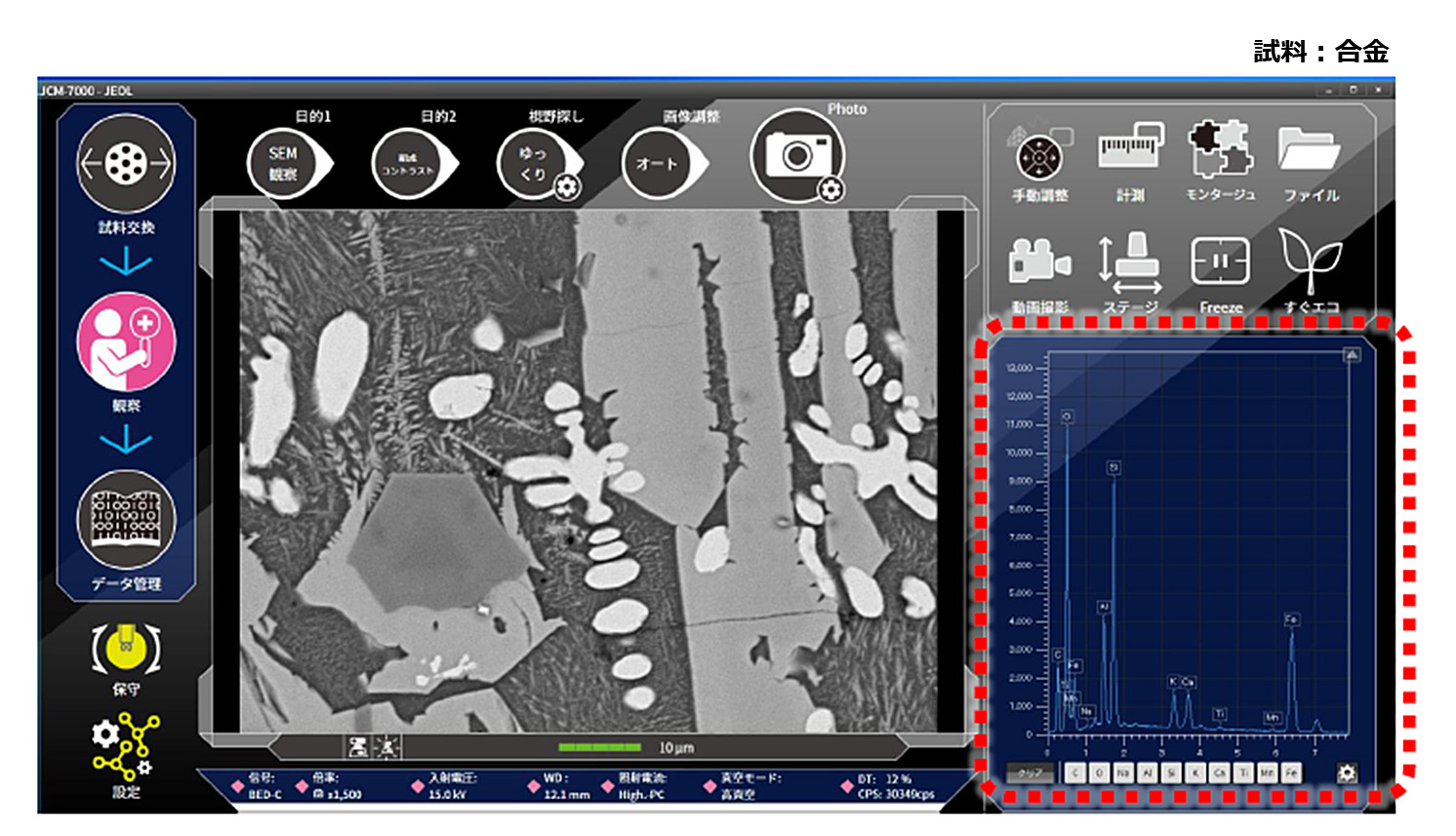
Task: Open the 動画撮影 video recording tool
Action: coord(1038,261)
